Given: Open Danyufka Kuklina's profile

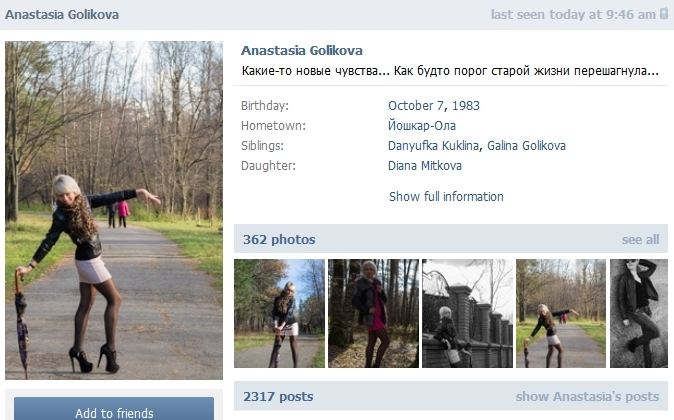Looking at the screenshot, I should [x=433, y=146].
